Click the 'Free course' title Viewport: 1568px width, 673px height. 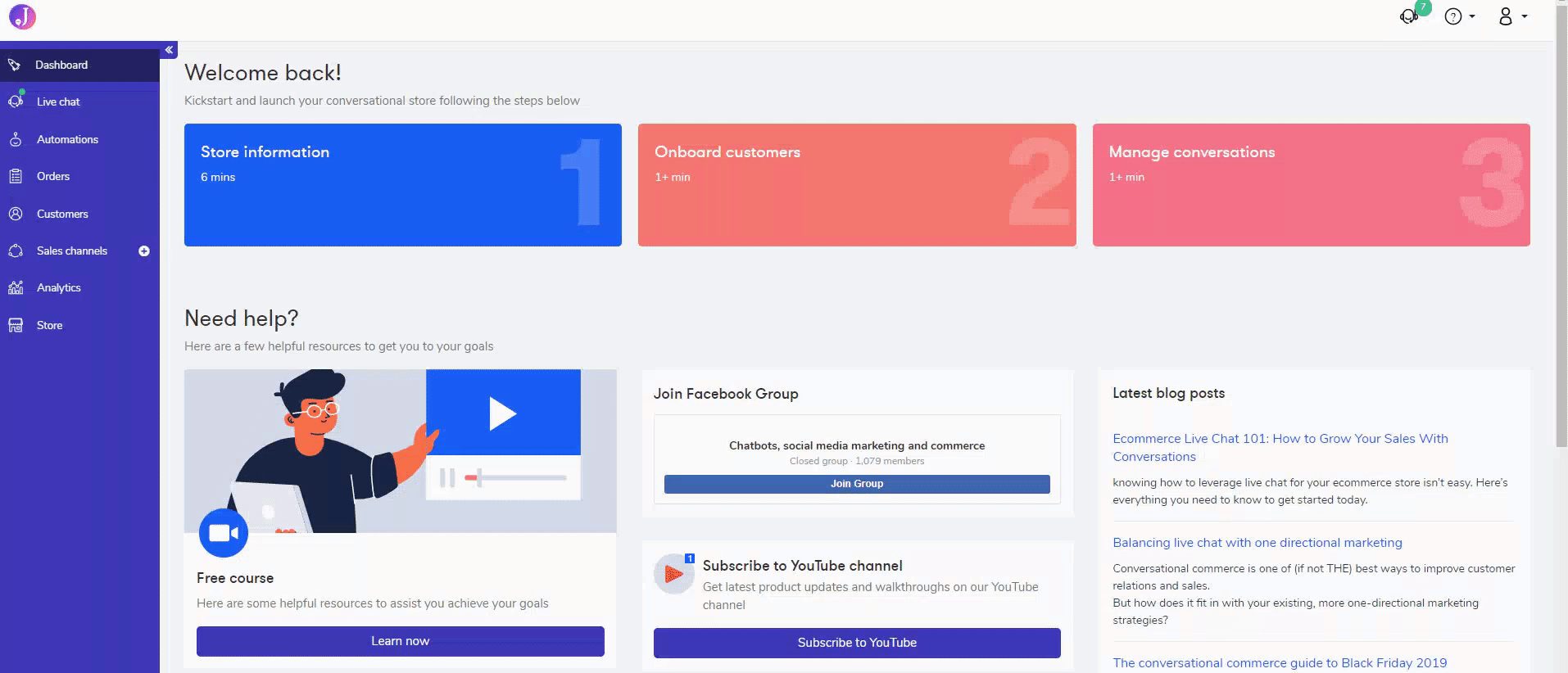tap(235, 578)
